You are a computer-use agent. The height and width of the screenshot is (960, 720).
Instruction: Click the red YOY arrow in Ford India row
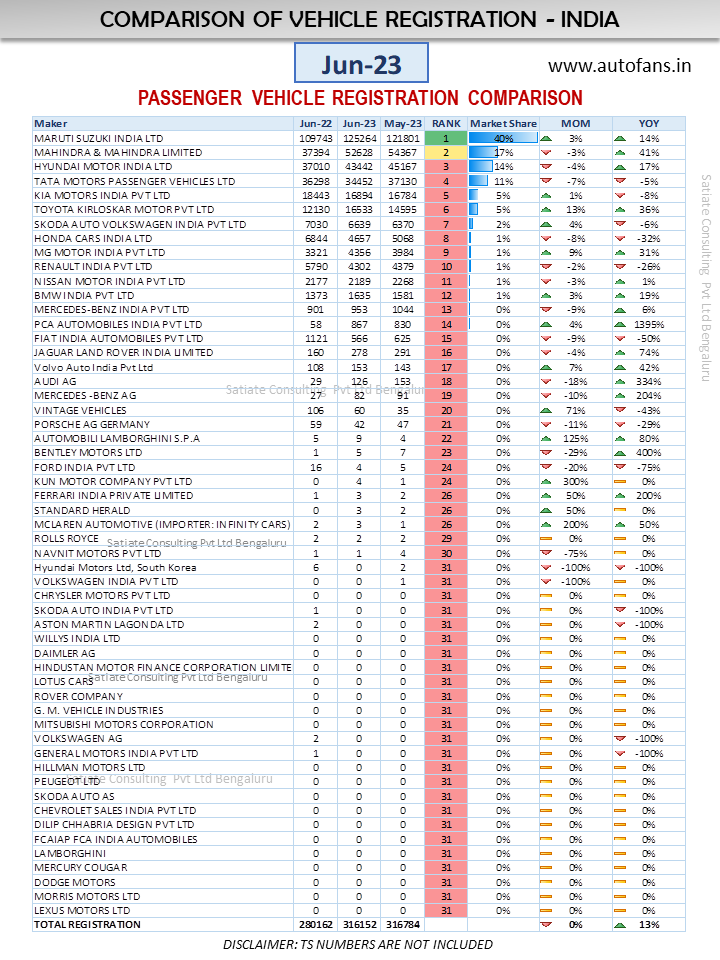click(620, 467)
